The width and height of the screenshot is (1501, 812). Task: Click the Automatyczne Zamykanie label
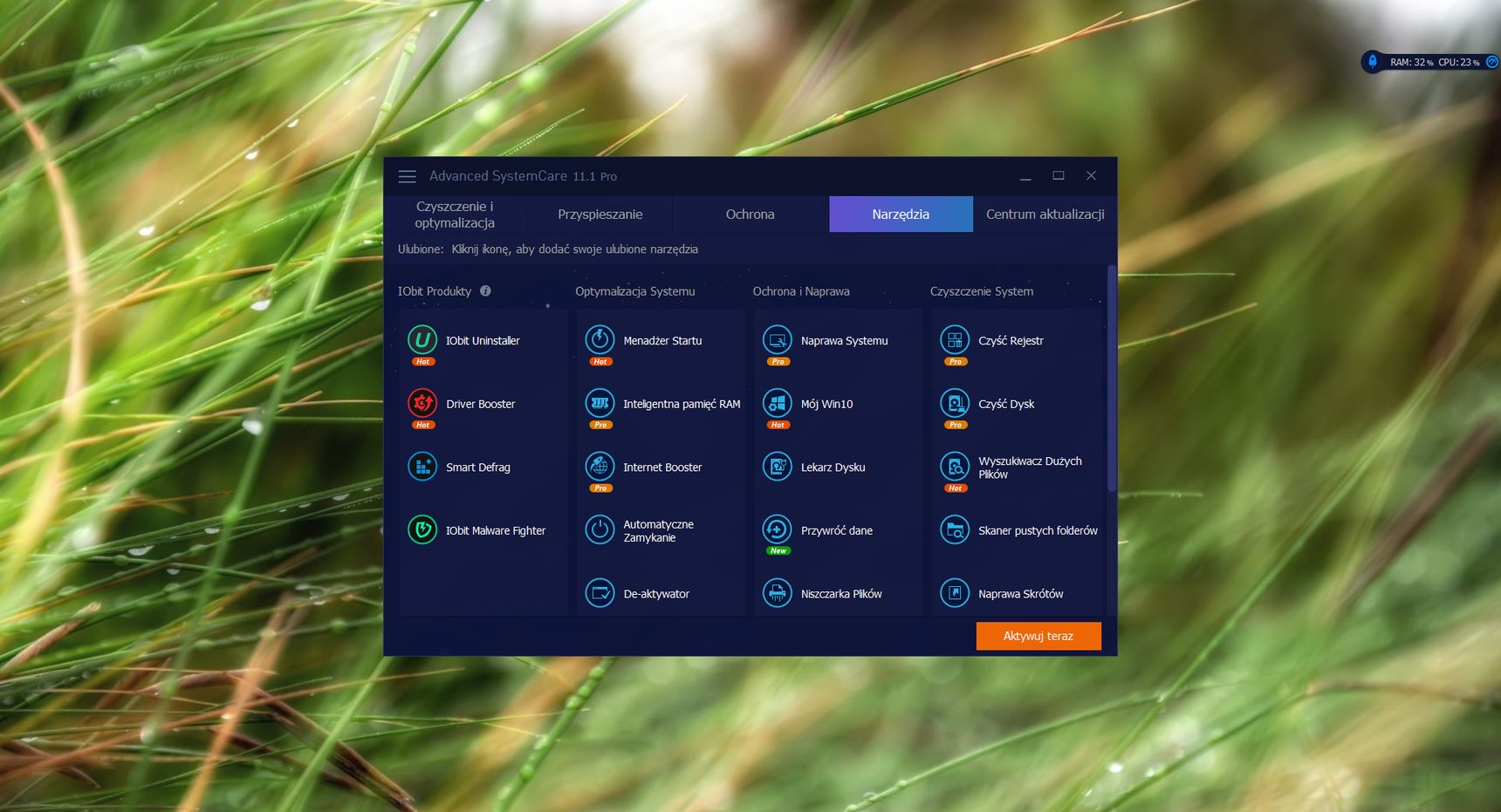tap(659, 530)
